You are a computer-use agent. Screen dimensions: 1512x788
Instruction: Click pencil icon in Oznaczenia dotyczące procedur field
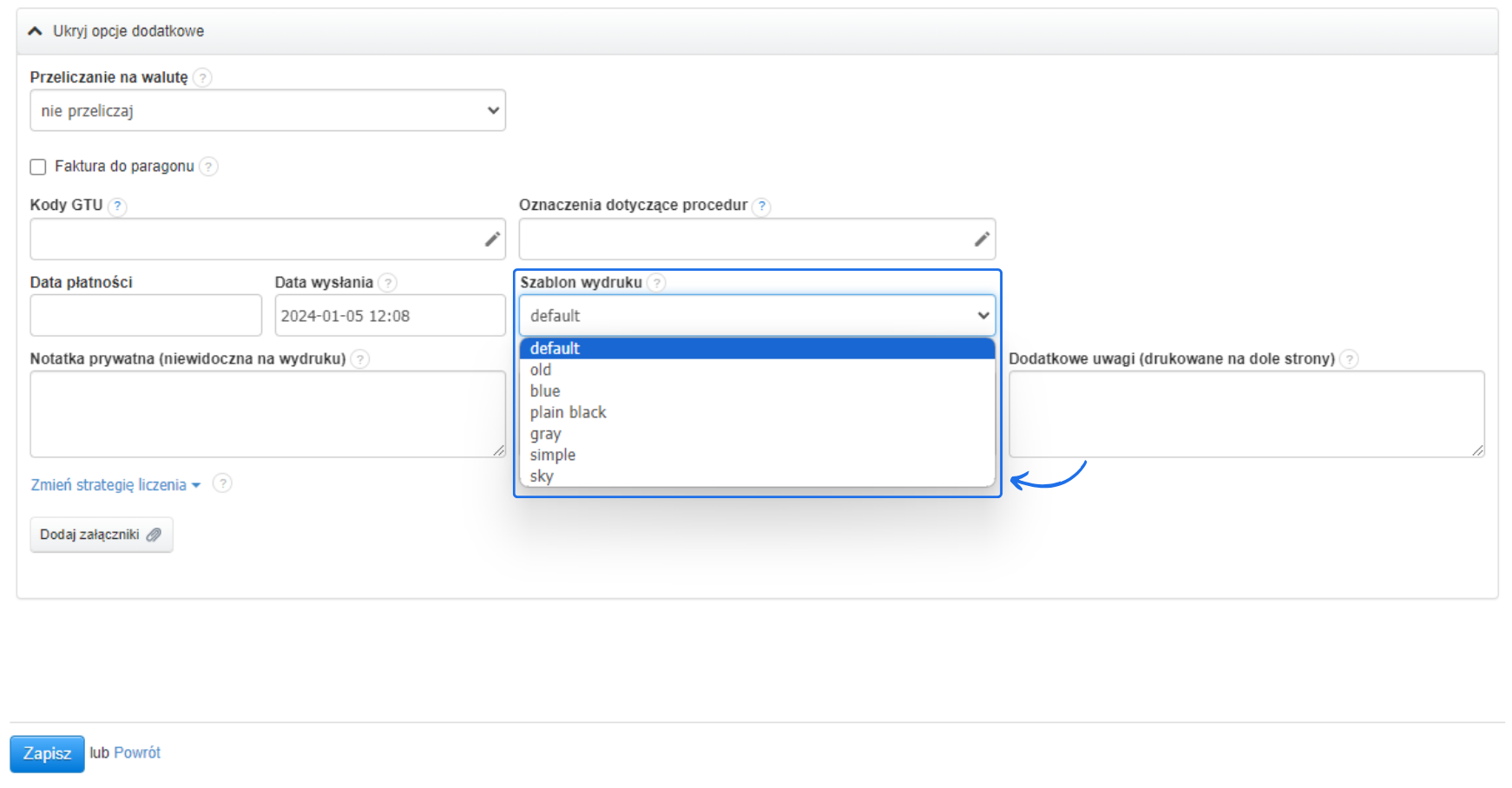[982, 240]
